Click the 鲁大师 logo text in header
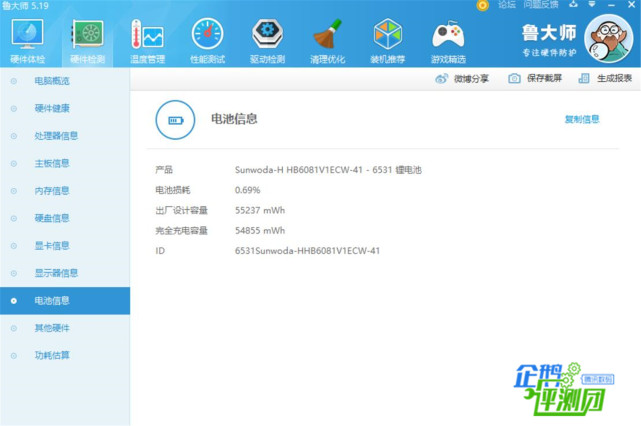The width and height of the screenshot is (641, 426). point(549,34)
